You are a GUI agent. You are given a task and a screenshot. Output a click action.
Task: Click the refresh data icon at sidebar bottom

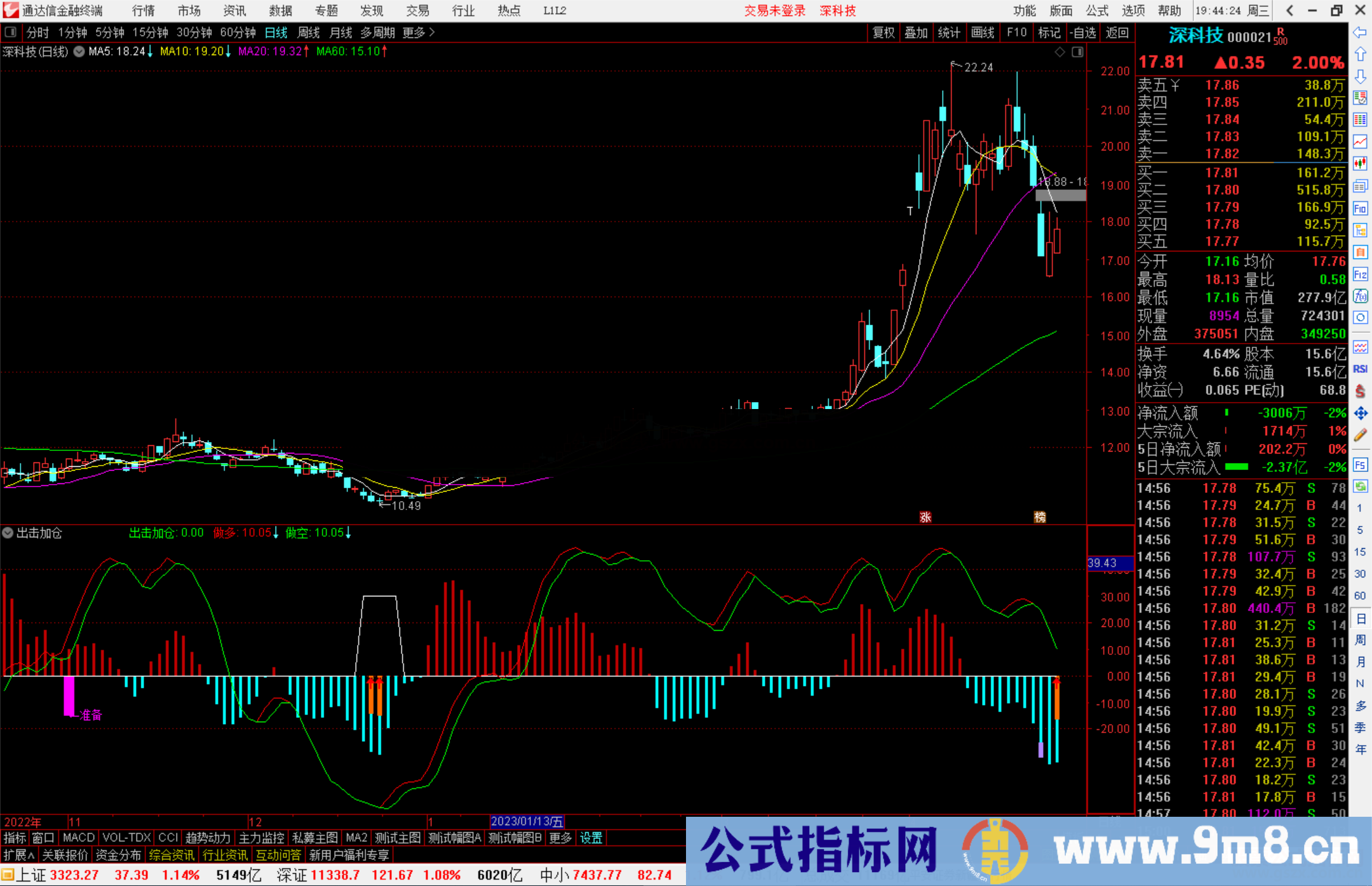pyautogui.click(x=1361, y=487)
